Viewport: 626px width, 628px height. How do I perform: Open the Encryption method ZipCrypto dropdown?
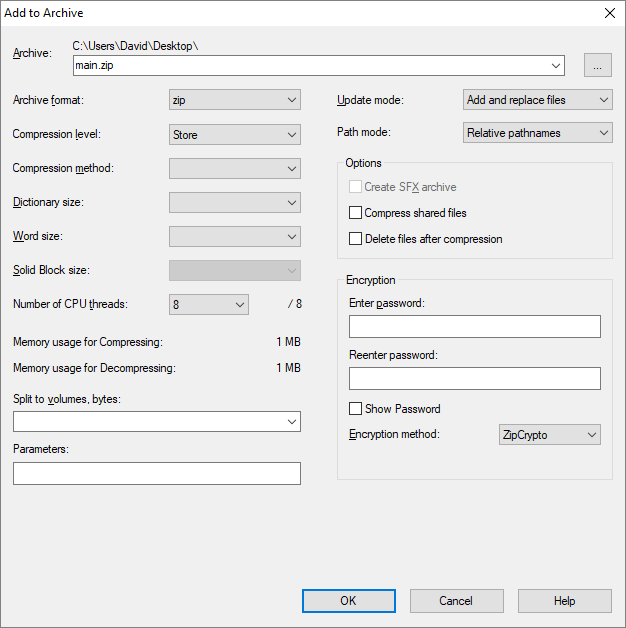[550, 435]
